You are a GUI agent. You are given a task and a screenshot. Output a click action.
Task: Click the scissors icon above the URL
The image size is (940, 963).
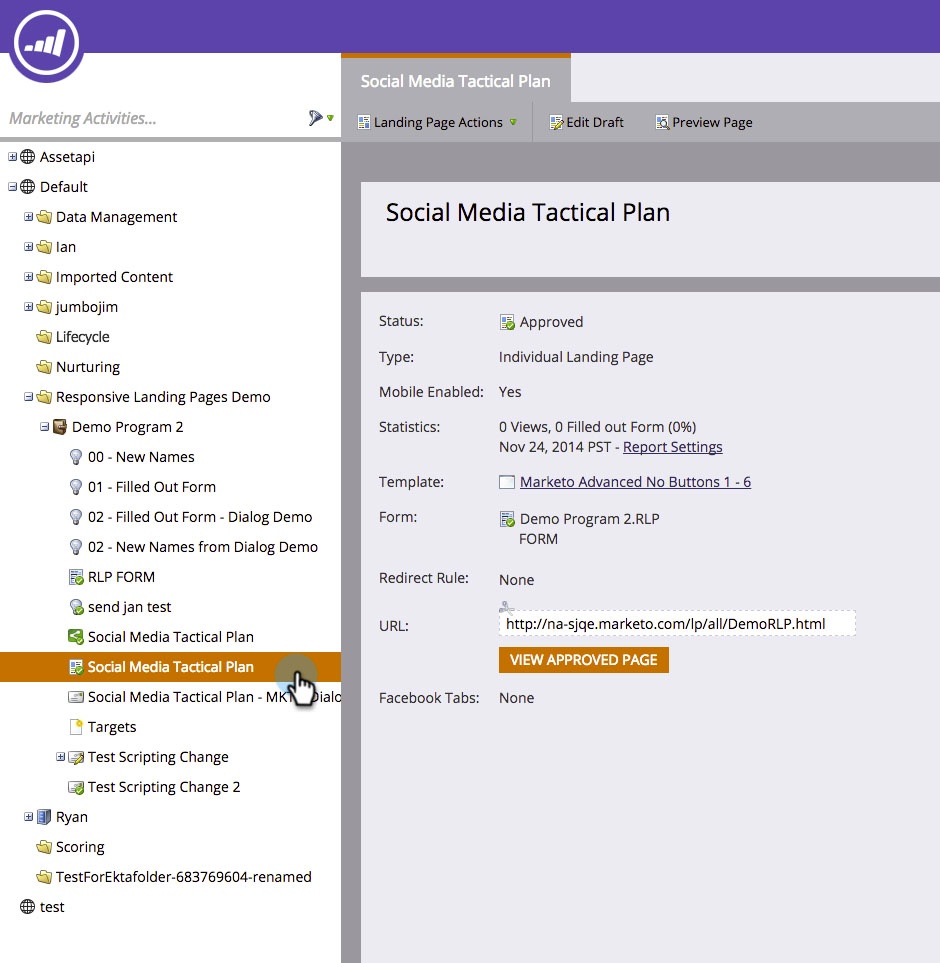(506, 608)
